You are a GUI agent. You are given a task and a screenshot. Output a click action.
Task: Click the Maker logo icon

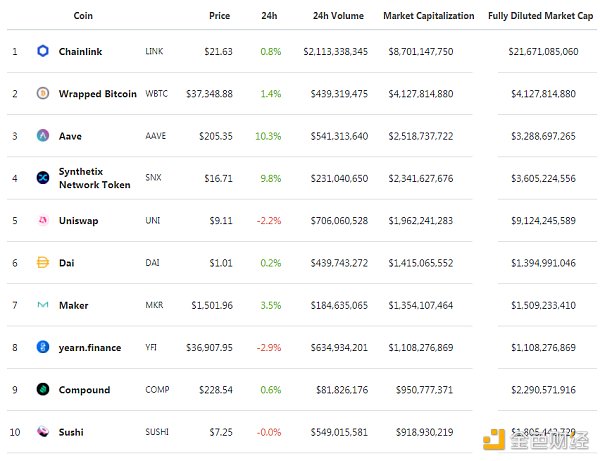click(x=43, y=305)
